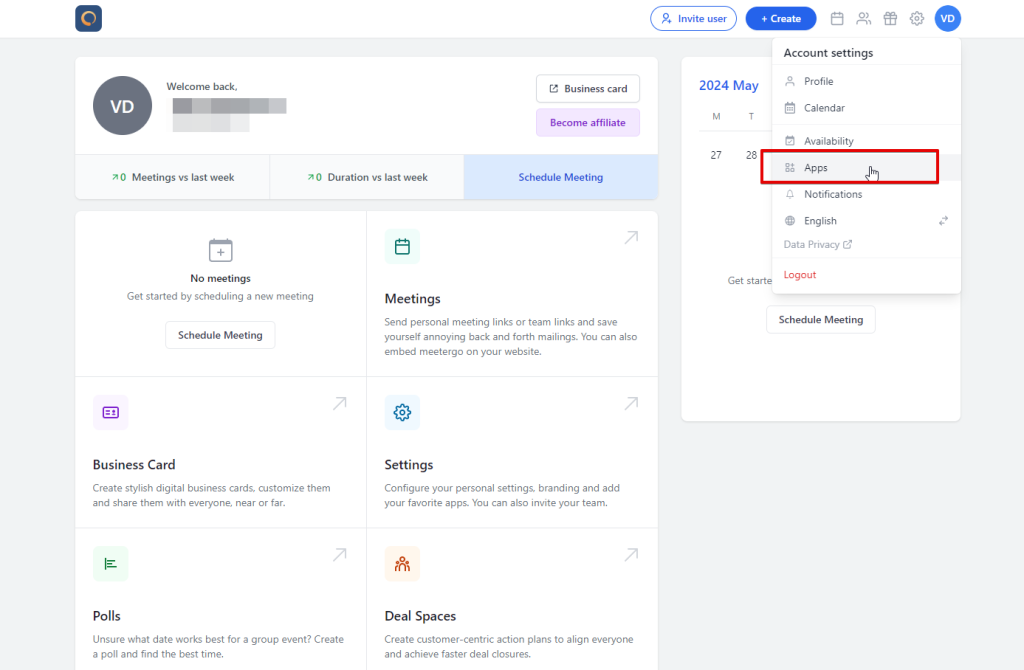Click the VD avatar in top bar
The image size is (1024, 670).
[947, 18]
